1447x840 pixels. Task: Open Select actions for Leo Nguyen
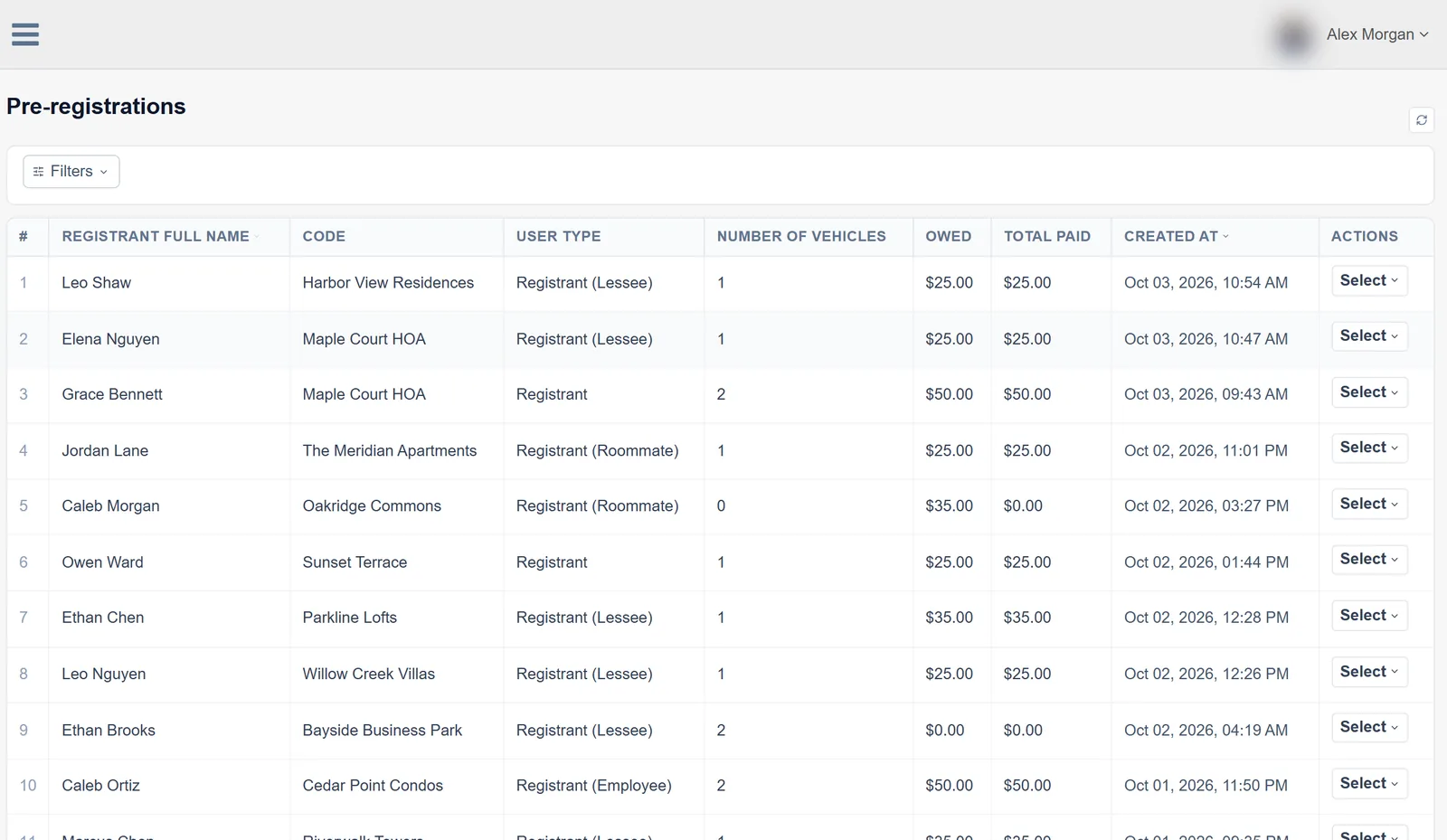[x=1369, y=672]
